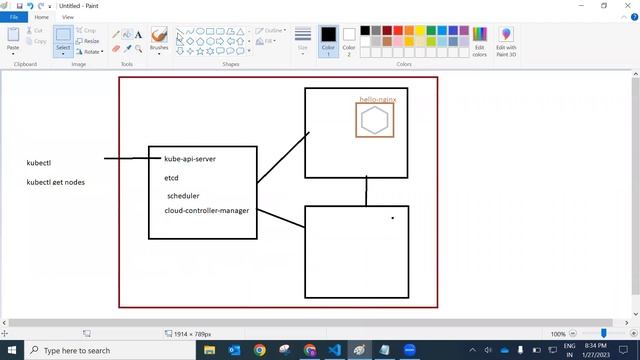The image size is (640, 360).
Task: Open the Select options dropdown arrow
Action: coord(63,54)
